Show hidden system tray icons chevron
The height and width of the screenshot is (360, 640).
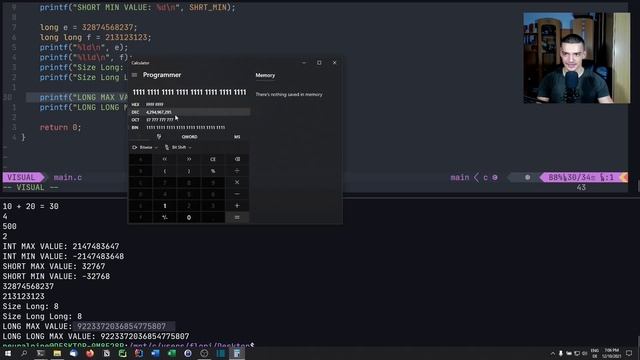(x=553, y=353)
